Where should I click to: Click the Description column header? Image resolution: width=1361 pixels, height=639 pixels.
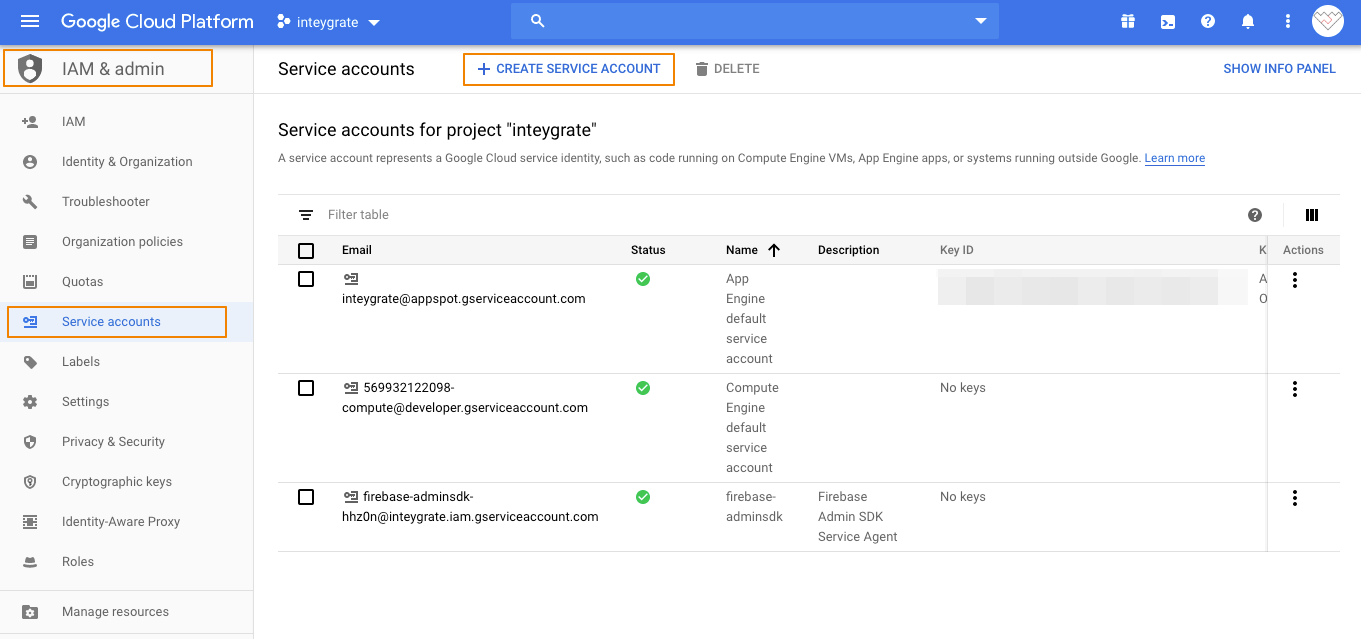[849, 250]
